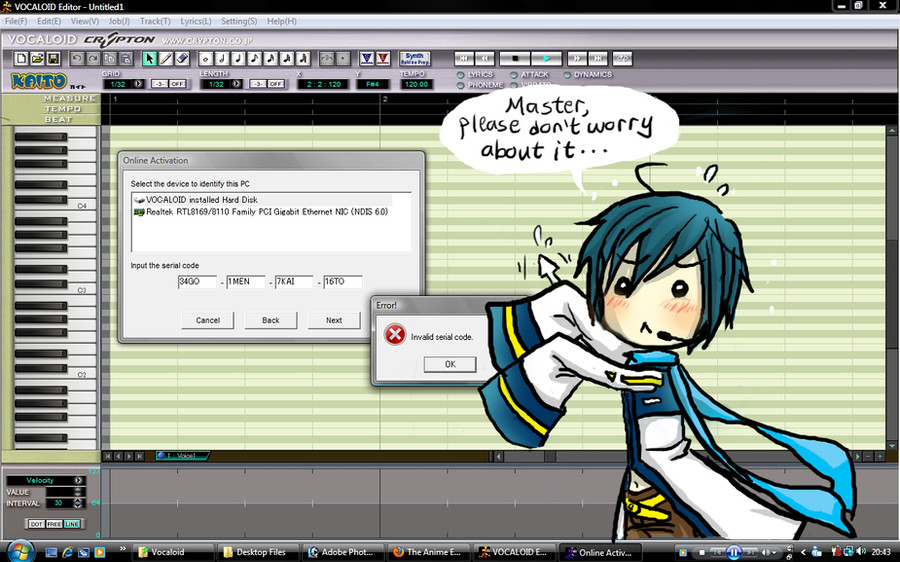Open the Lyrics(L) menu
Image resolution: width=900 pixels, height=562 pixels.
click(x=196, y=21)
